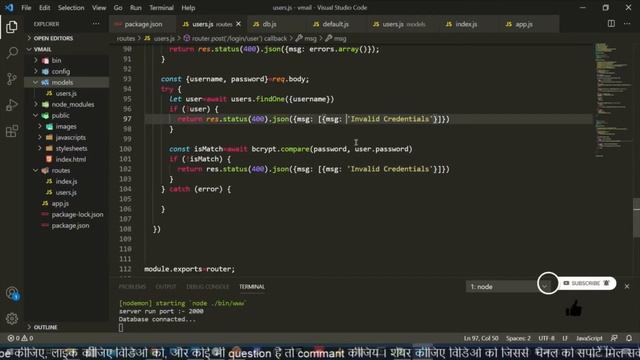Open Explorer panel ellipsis menu
Screen dimensions: 640x360
pyautogui.click(x=96, y=24)
